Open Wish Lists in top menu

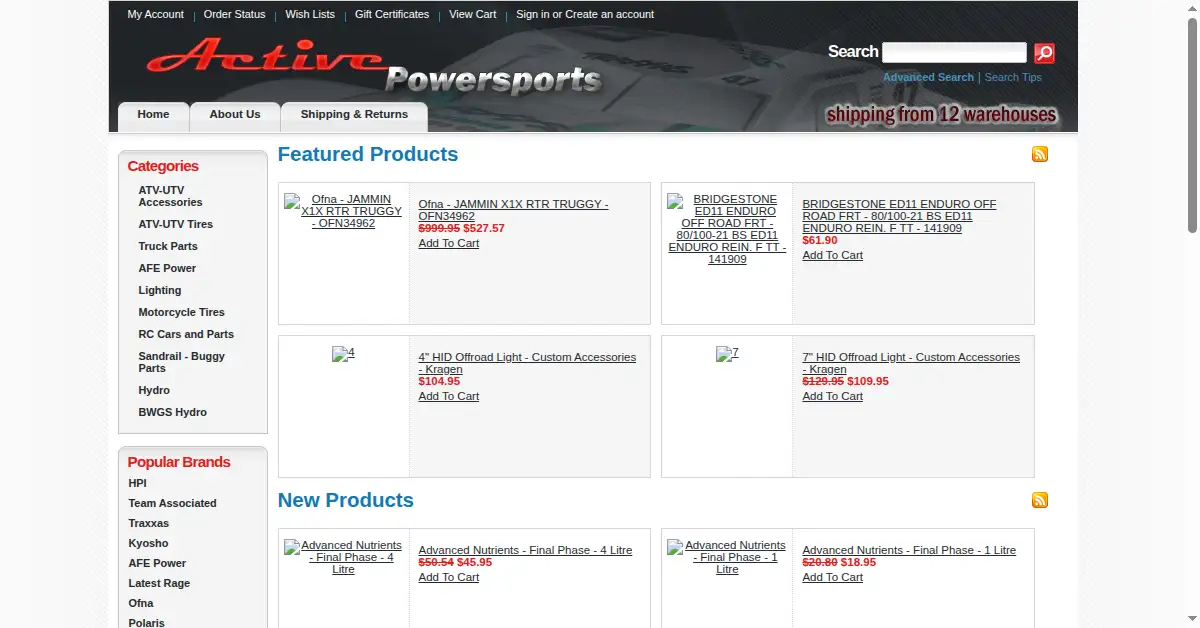[310, 14]
